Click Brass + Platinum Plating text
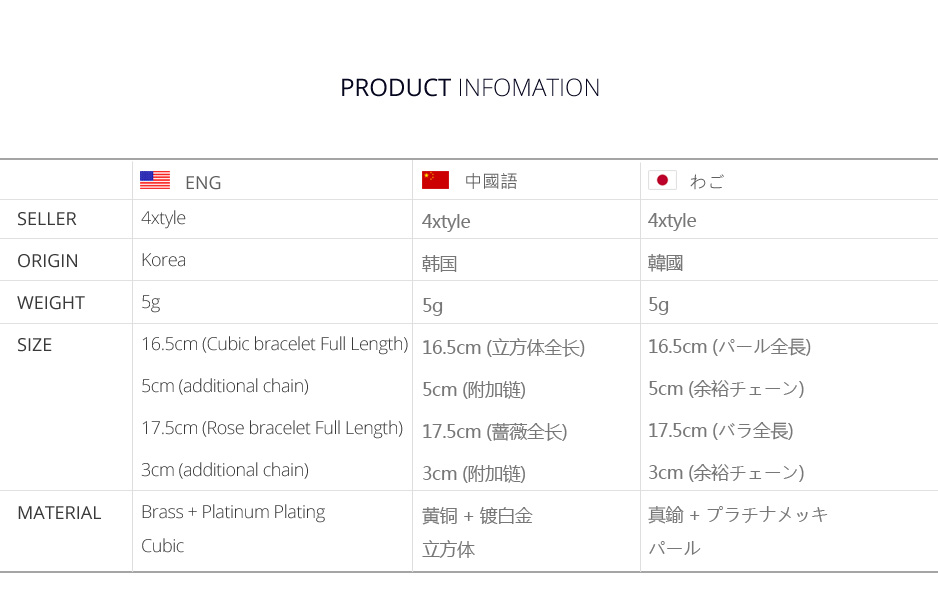 (233, 512)
